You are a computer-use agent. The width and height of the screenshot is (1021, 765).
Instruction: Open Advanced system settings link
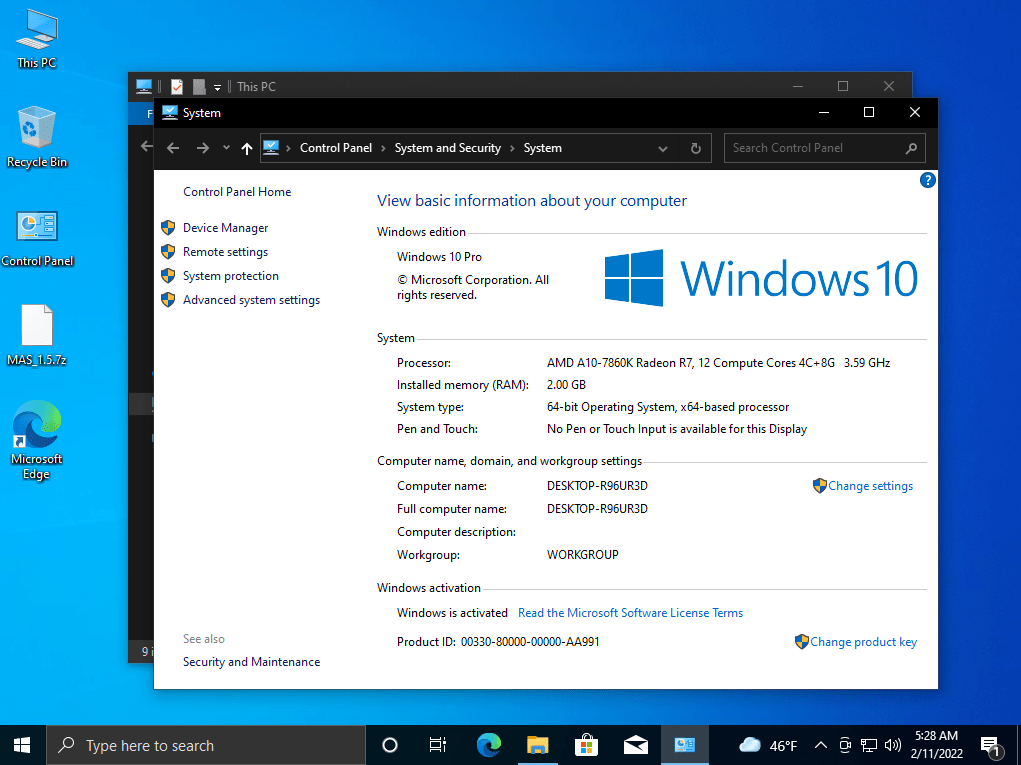pyautogui.click(x=251, y=300)
